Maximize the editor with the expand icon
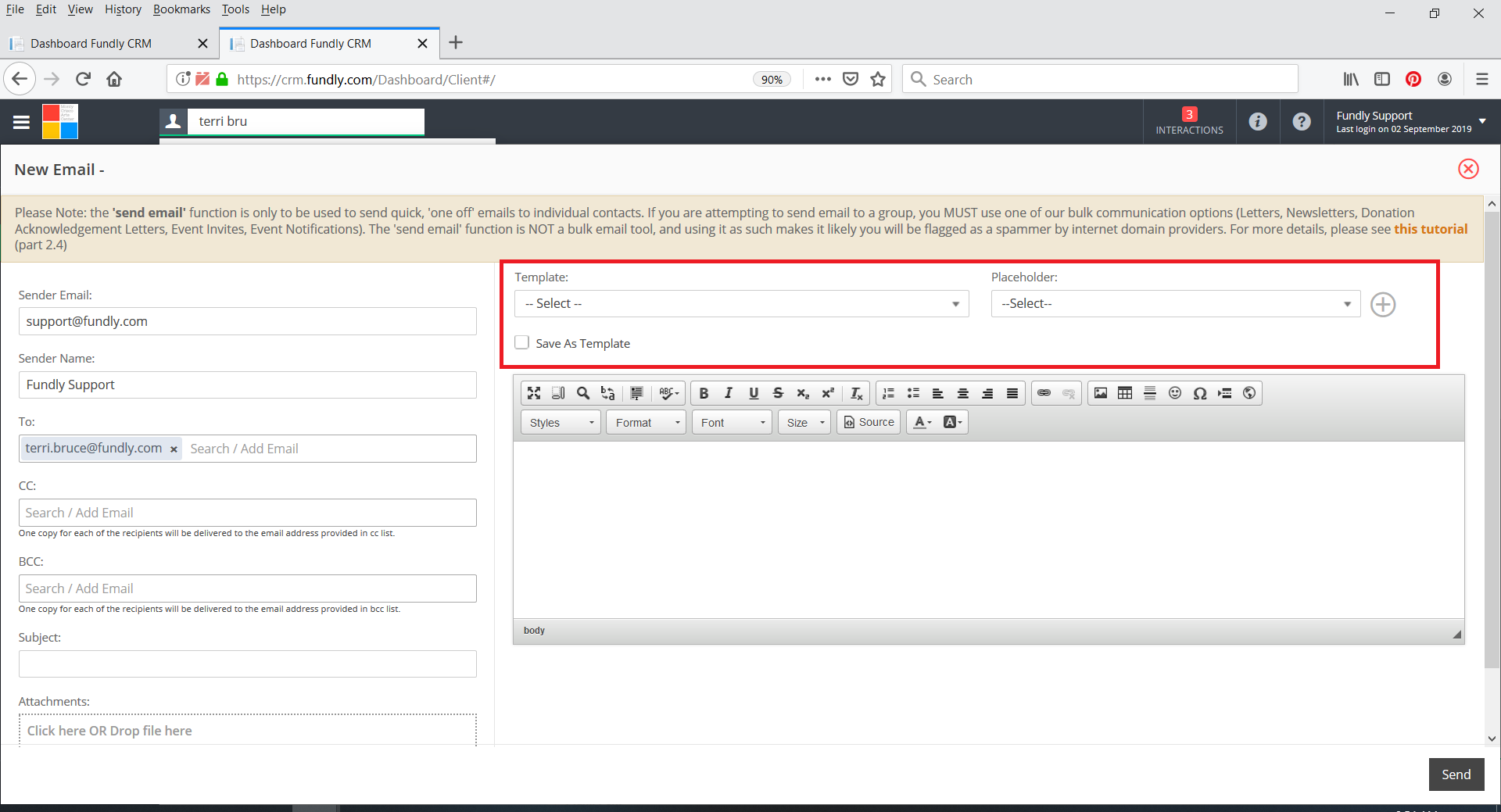This screenshot has height=812, width=1501. (534, 393)
